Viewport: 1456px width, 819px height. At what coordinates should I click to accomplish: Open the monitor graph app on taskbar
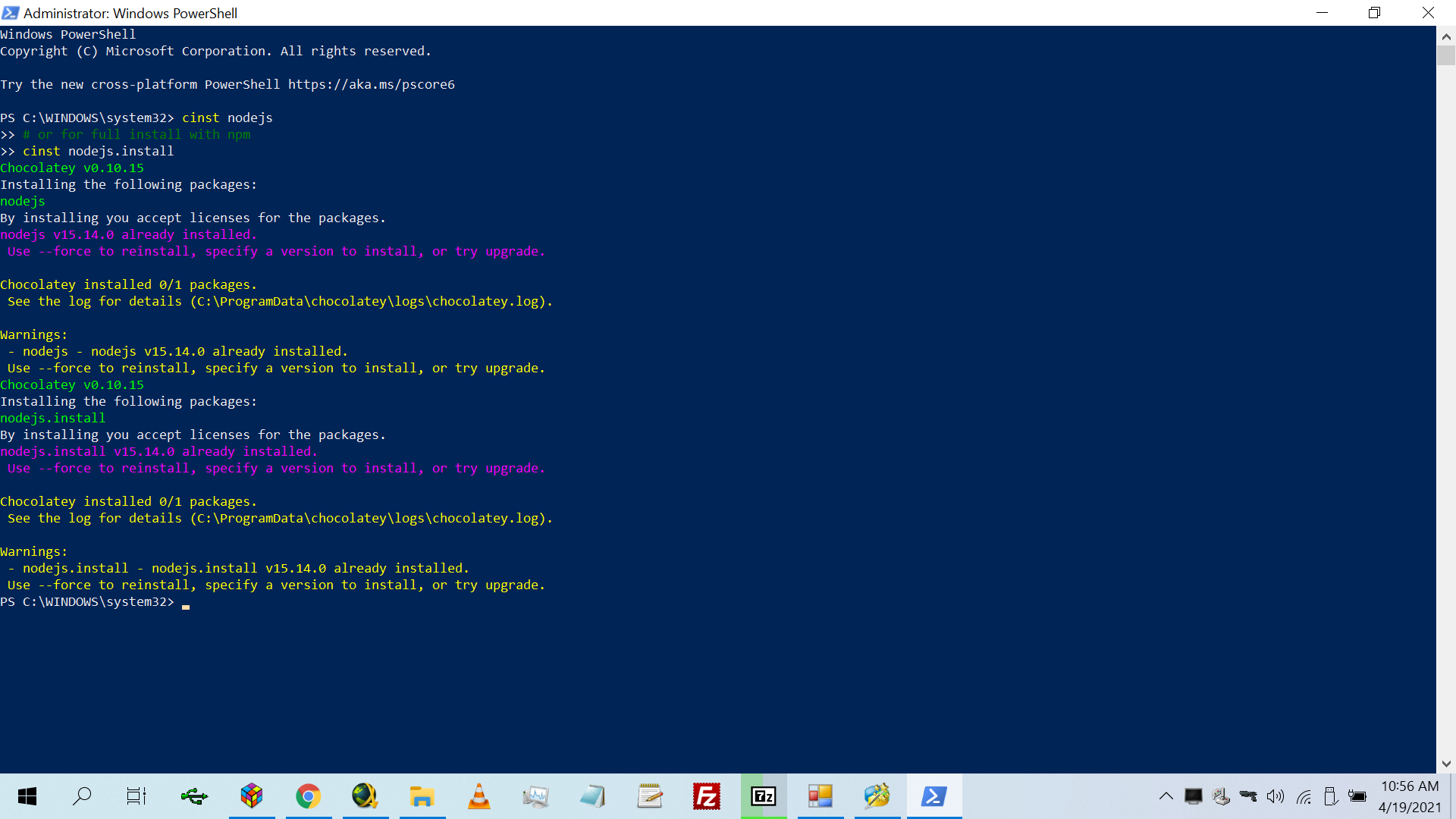tap(535, 796)
